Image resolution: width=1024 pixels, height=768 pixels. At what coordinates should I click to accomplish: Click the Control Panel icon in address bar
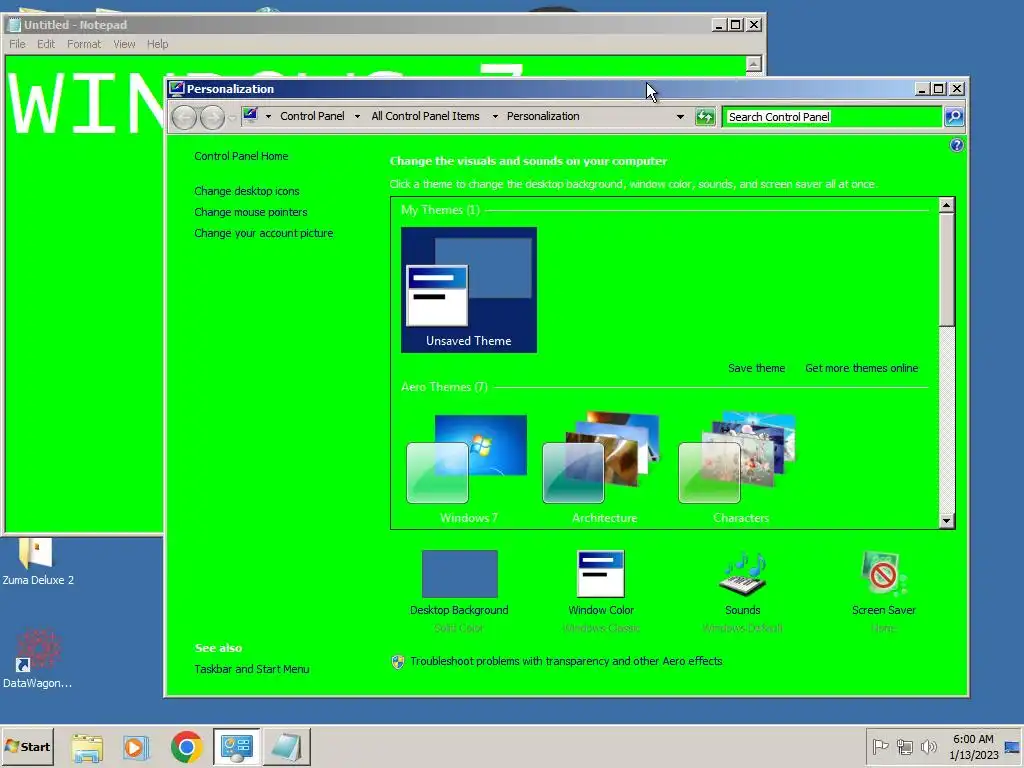pyautogui.click(x=250, y=116)
